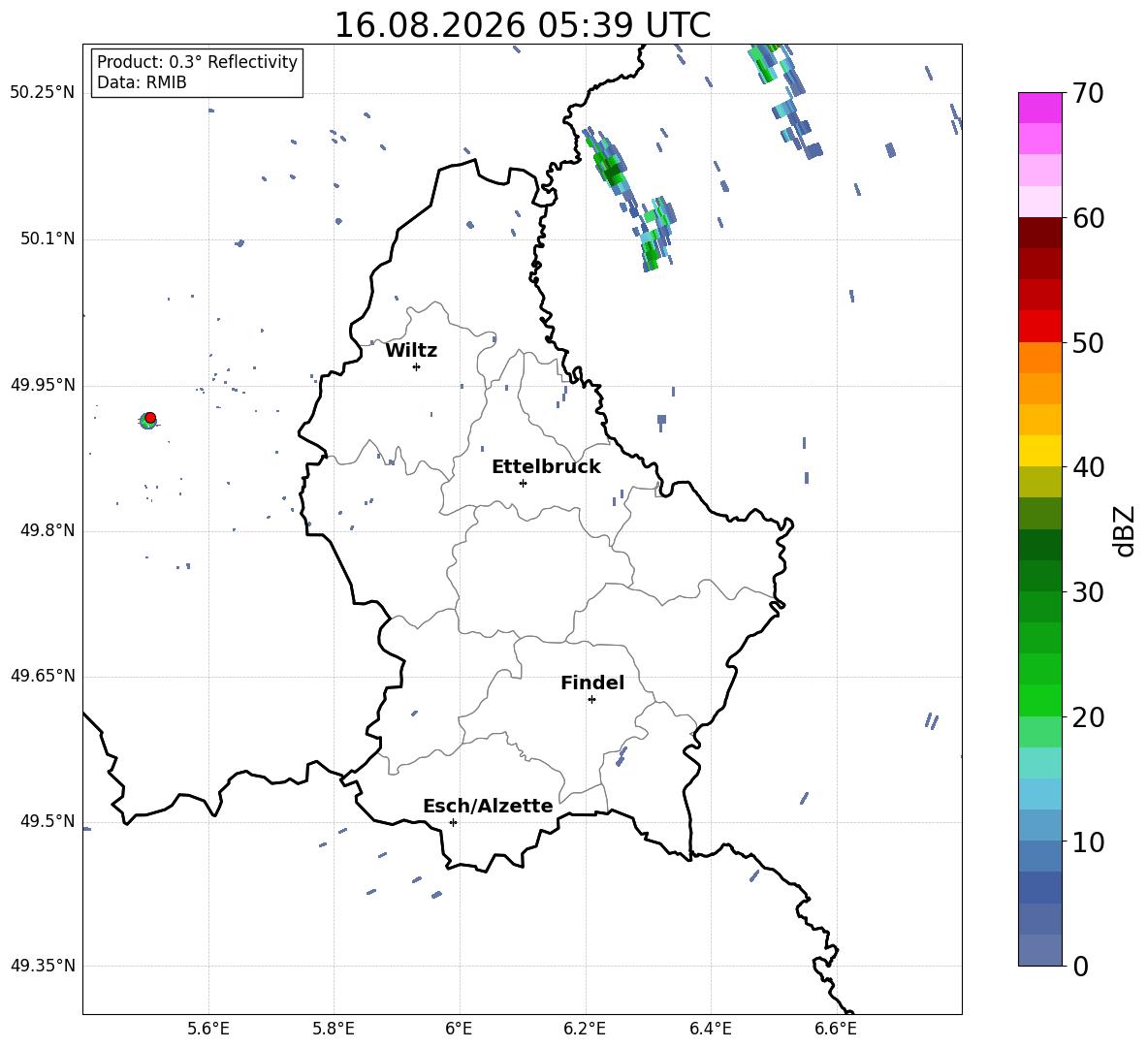Click the red dot radar marker

click(x=150, y=418)
